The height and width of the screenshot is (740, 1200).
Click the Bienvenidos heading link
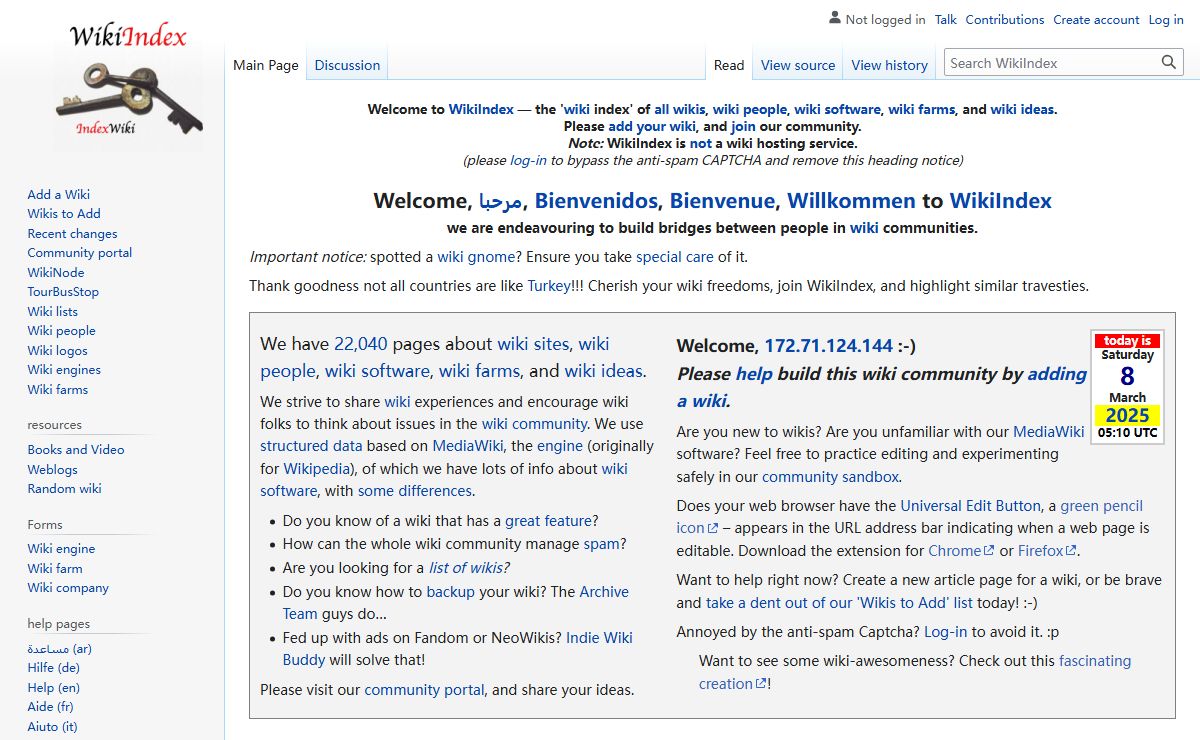(x=596, y=200)
